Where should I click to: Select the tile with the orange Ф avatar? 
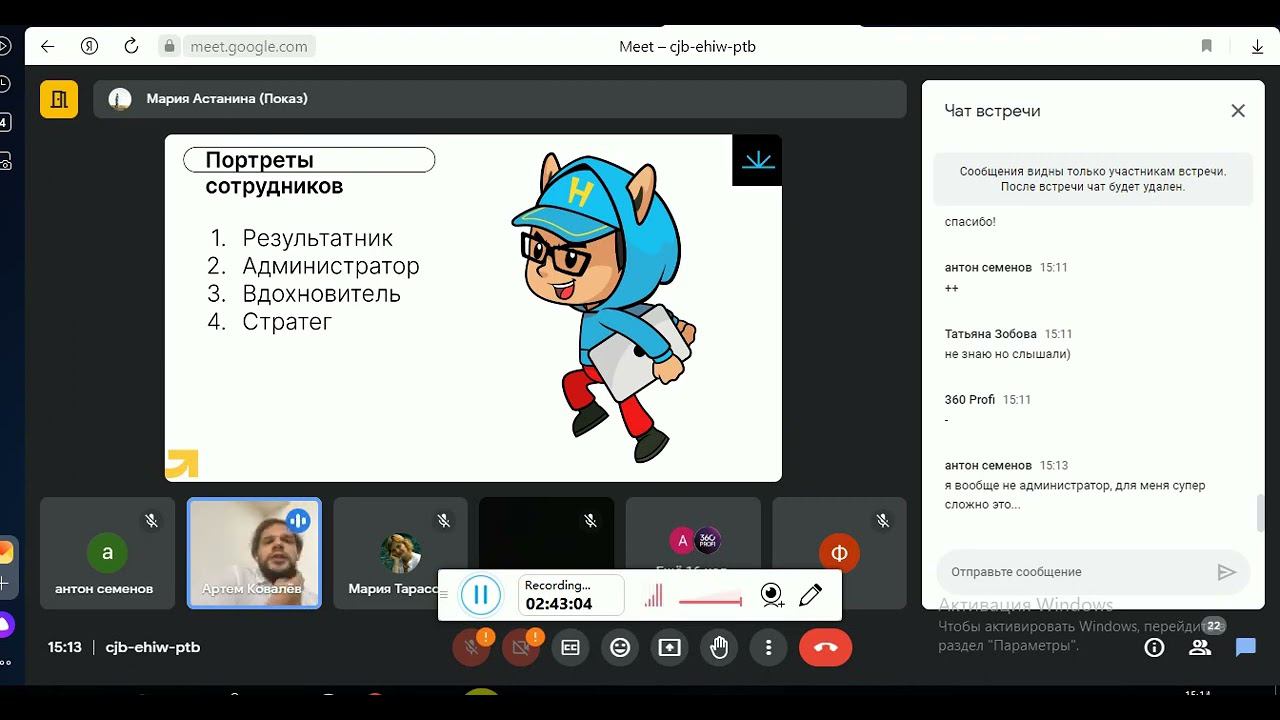point(839,553)
